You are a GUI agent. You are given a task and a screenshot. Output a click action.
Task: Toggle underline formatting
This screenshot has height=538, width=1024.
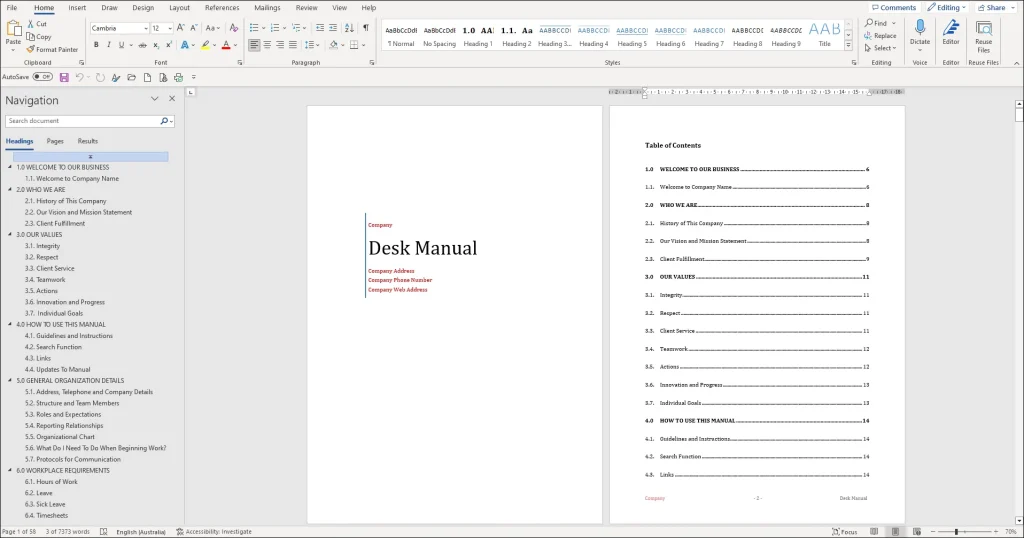(x=121, y=45)
